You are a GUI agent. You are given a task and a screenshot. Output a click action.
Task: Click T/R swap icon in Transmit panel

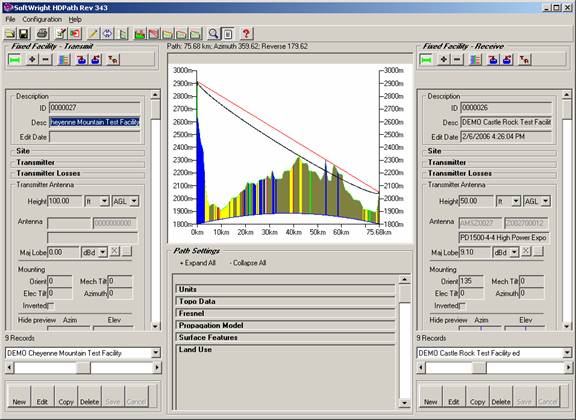113,60
